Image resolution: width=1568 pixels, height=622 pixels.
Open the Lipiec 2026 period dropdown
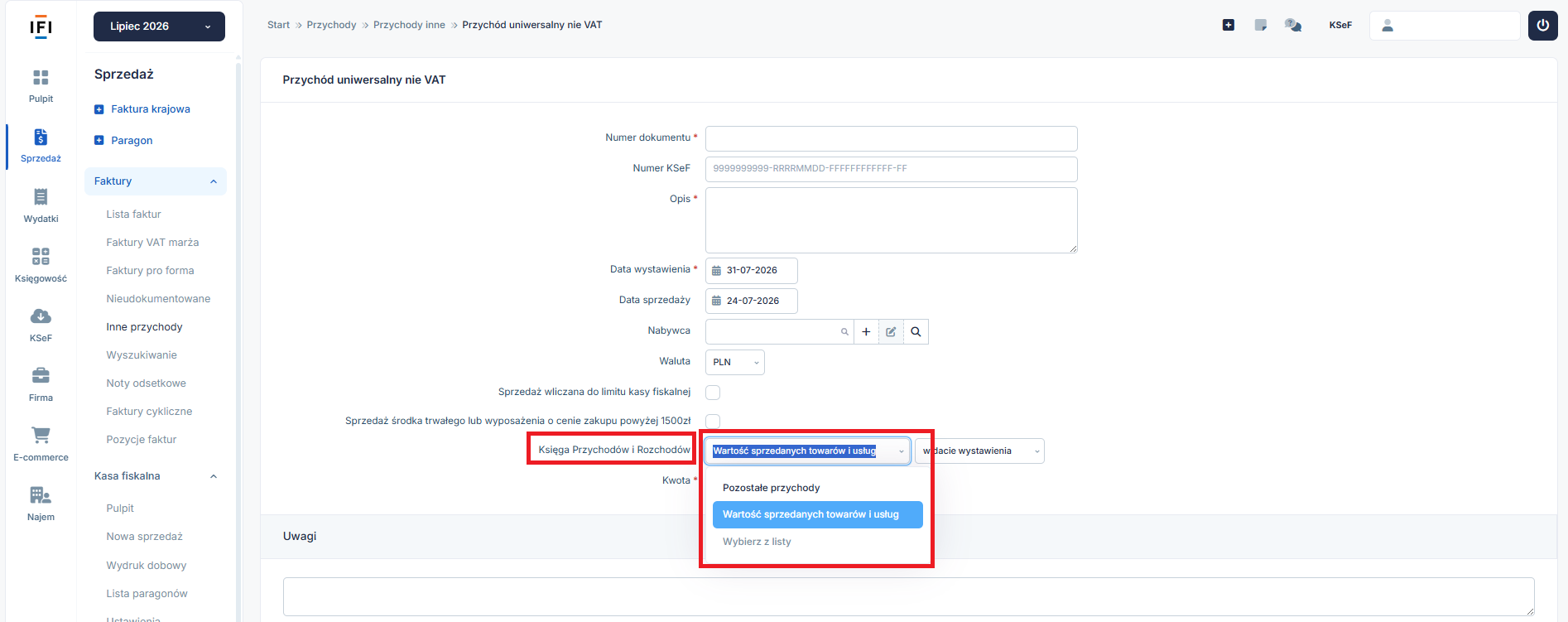(159, 27)
